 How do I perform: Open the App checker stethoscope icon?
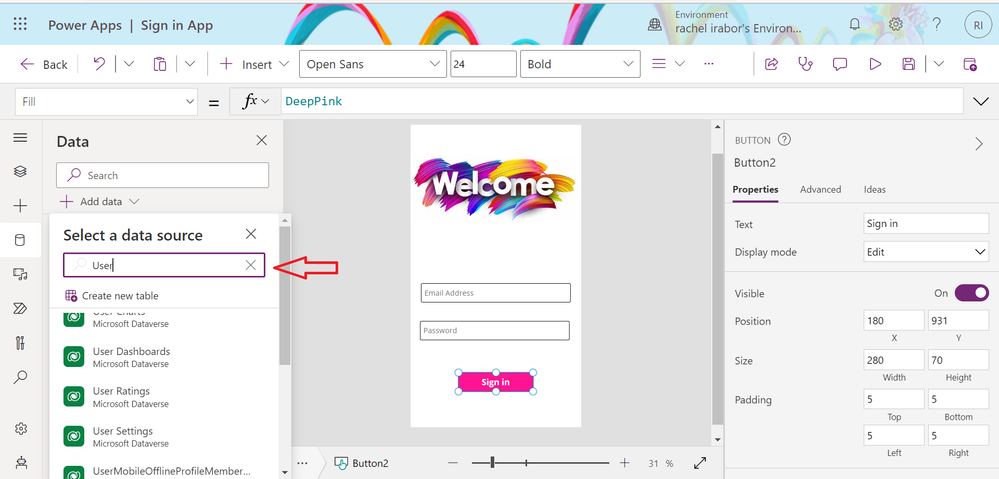[x=806, y=64]
